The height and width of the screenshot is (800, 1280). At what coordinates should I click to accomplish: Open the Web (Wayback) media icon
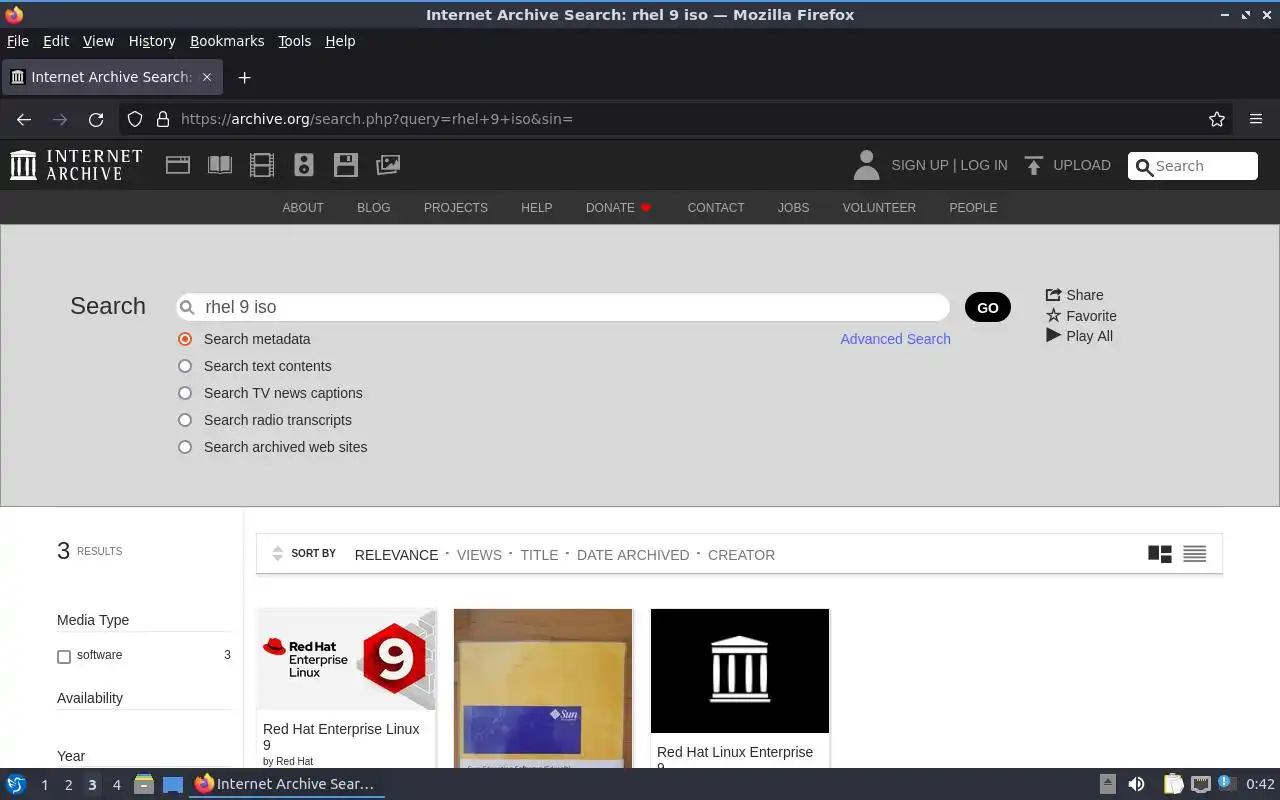[x=178, y=165]
